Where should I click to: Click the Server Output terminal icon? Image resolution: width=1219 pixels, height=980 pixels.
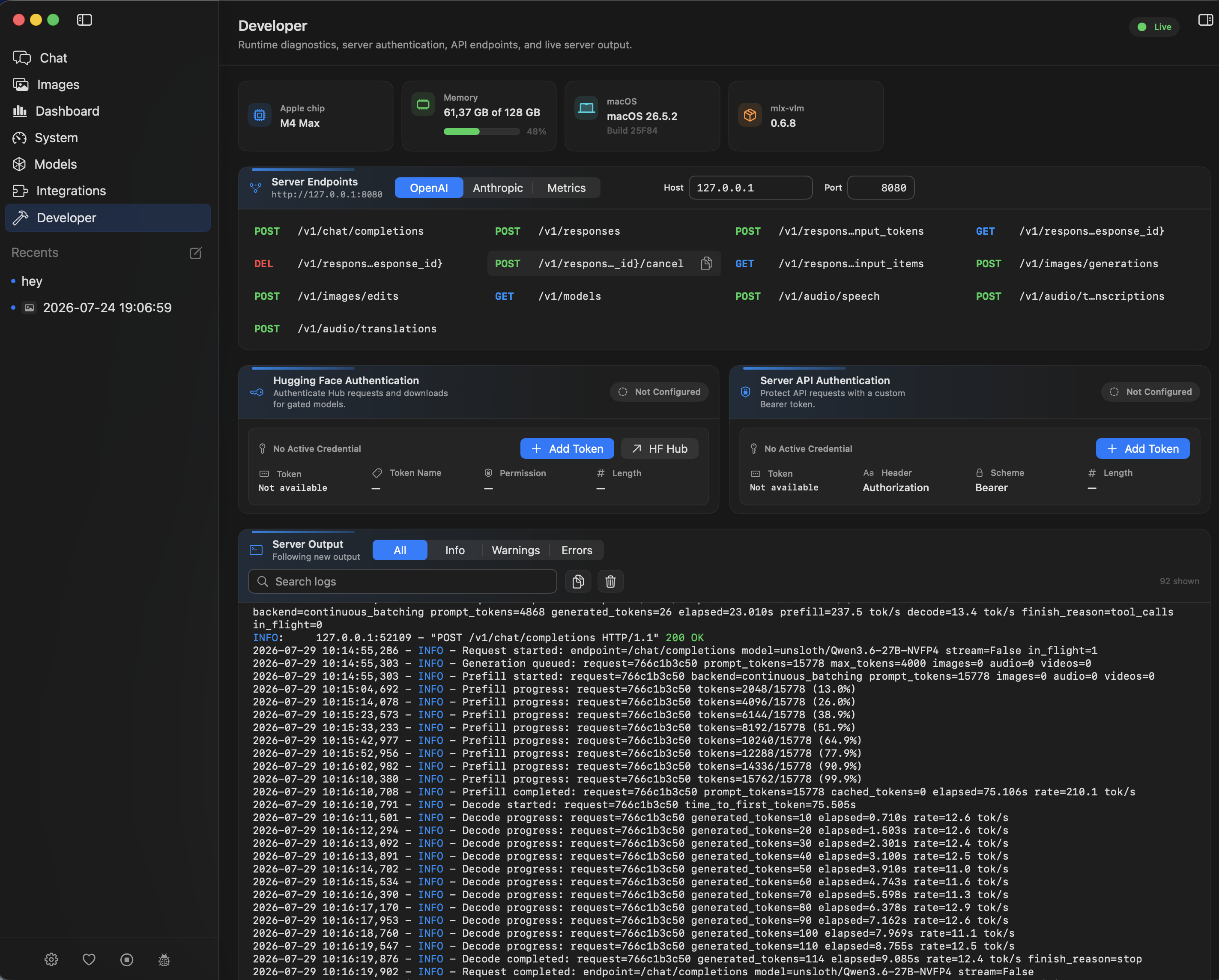coord(256,550)
